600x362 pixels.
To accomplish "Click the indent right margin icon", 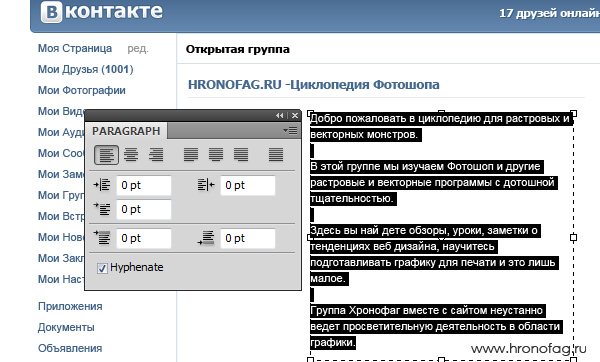I will click(x=206, y=185).
